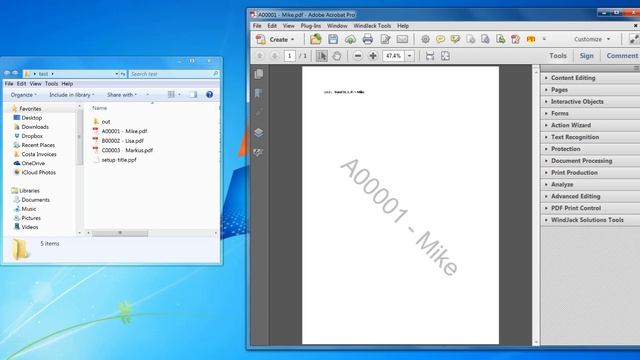Screen dimensions: 640x360
Task: Click the highlight text comment icon
Action: 456,39
